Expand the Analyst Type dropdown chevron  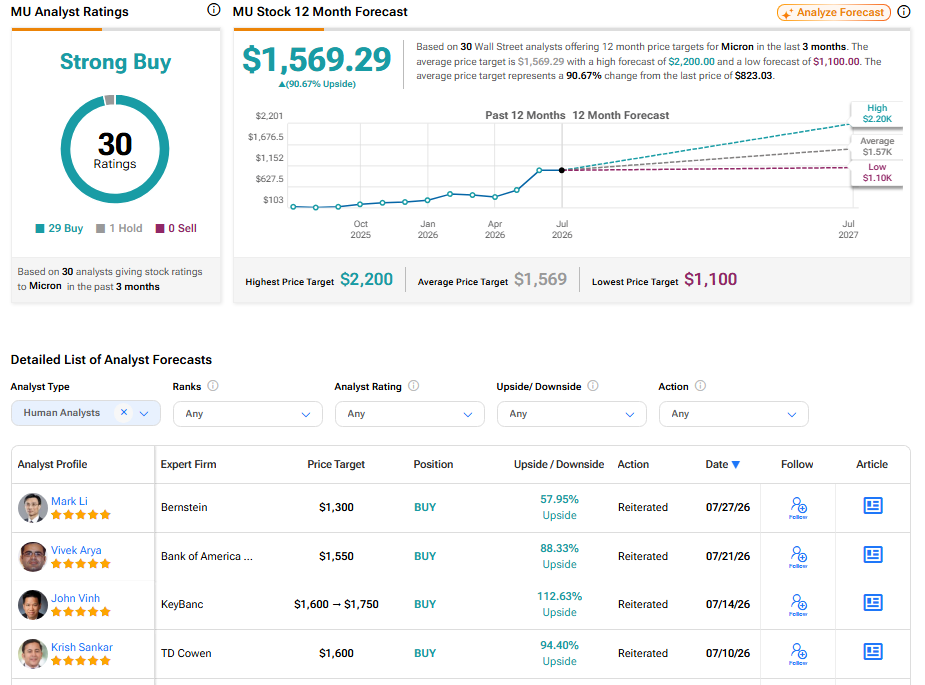tap(144, 414)
